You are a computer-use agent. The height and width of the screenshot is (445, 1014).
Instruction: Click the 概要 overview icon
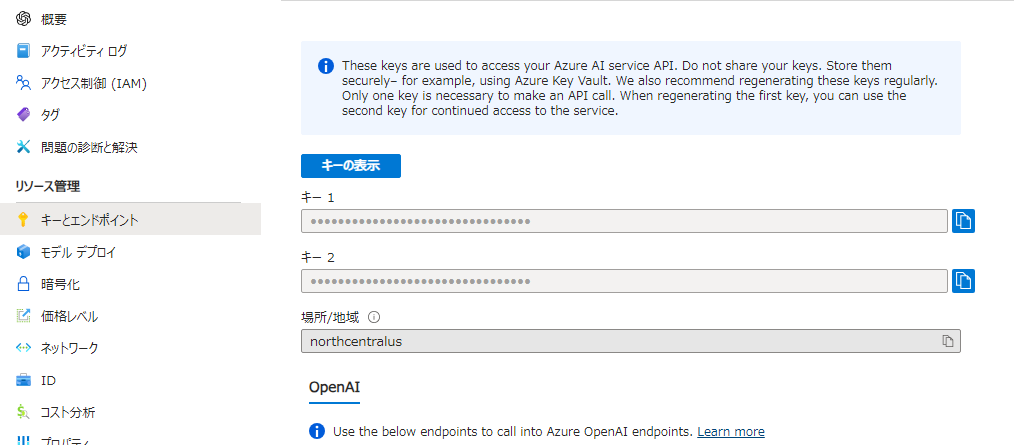pos(24,18)
